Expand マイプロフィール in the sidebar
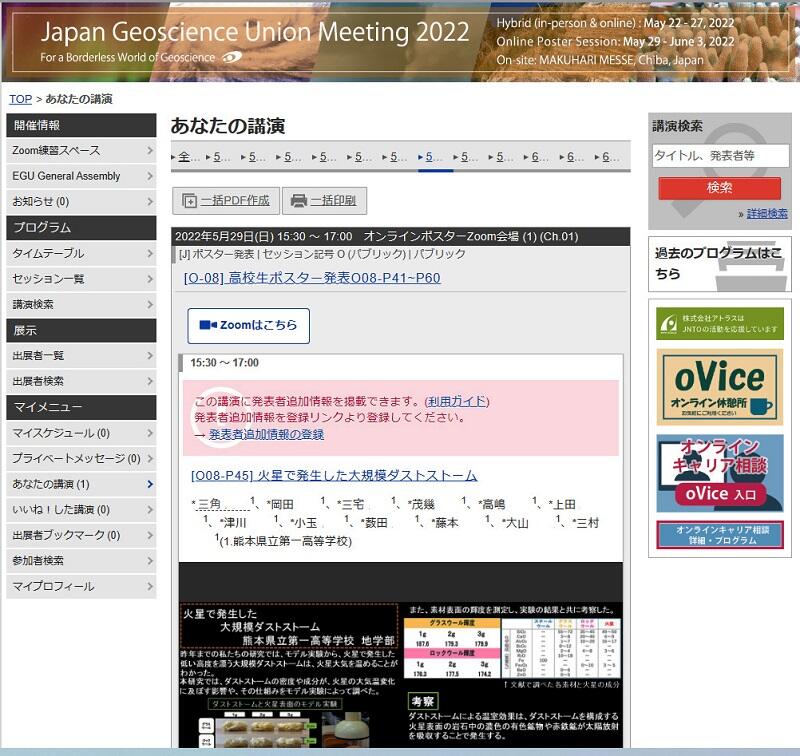The height and width of the screenshot is (756, 800). coord(81,586)
